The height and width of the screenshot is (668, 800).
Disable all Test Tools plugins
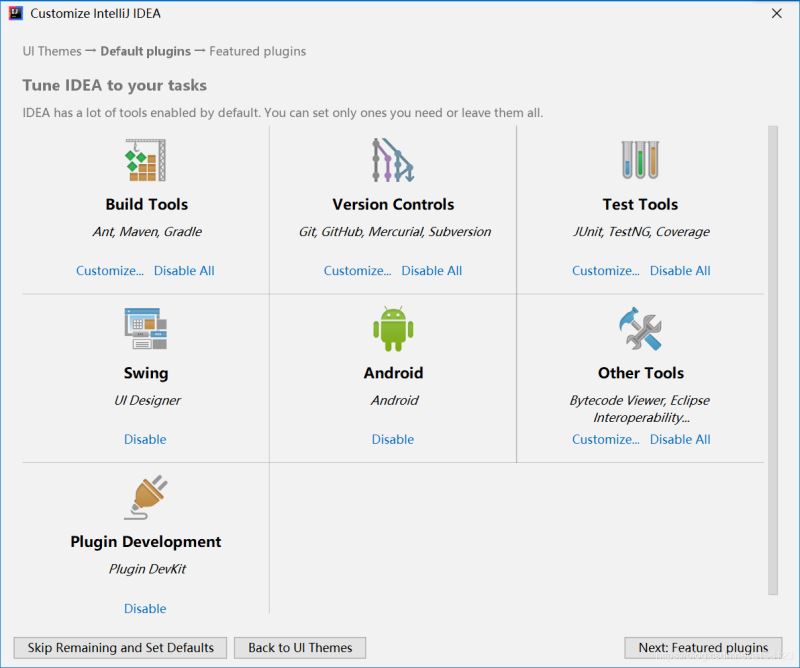point(680,271)
